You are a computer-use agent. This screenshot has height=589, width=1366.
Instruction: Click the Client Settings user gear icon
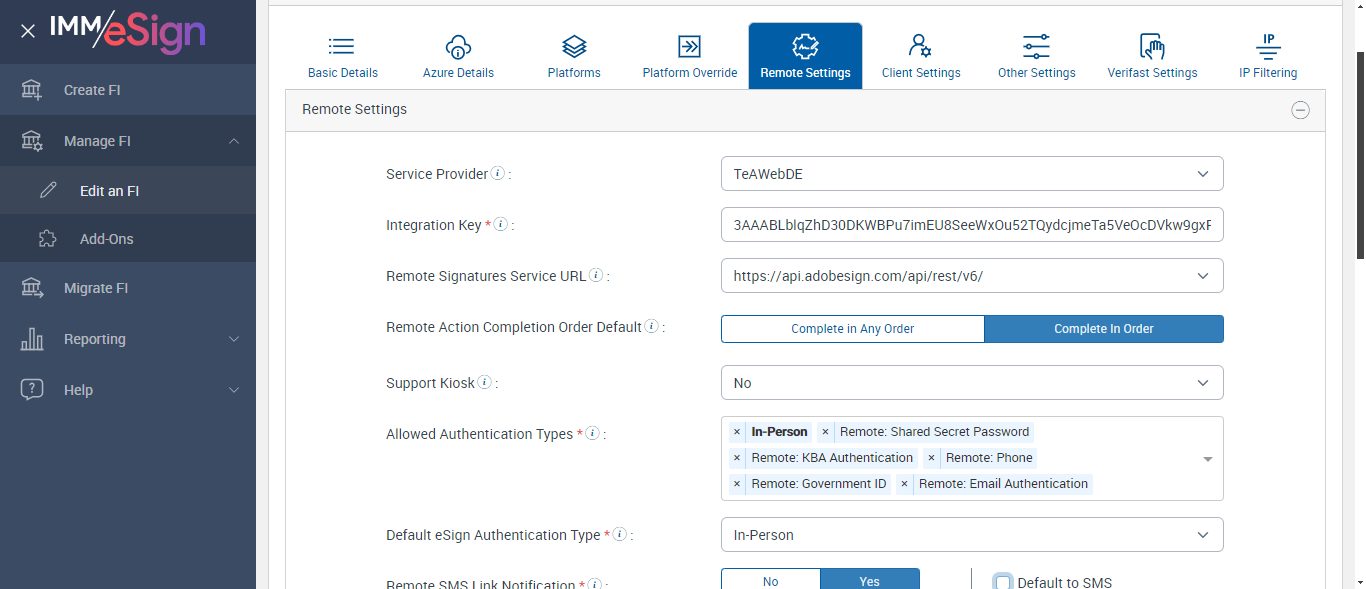pyautogui.click(x=921, y=46)
